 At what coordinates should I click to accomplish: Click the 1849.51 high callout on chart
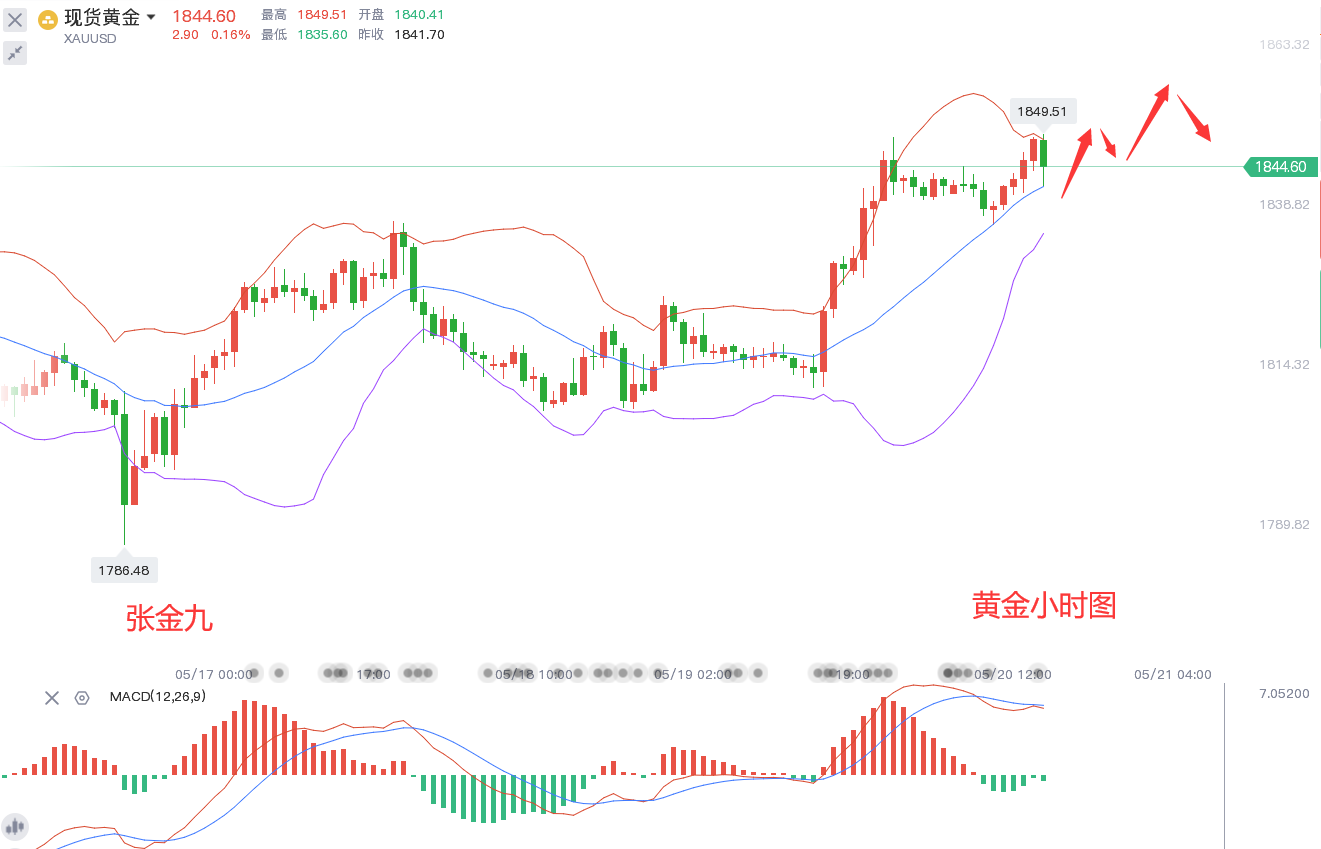(1043, 112)
